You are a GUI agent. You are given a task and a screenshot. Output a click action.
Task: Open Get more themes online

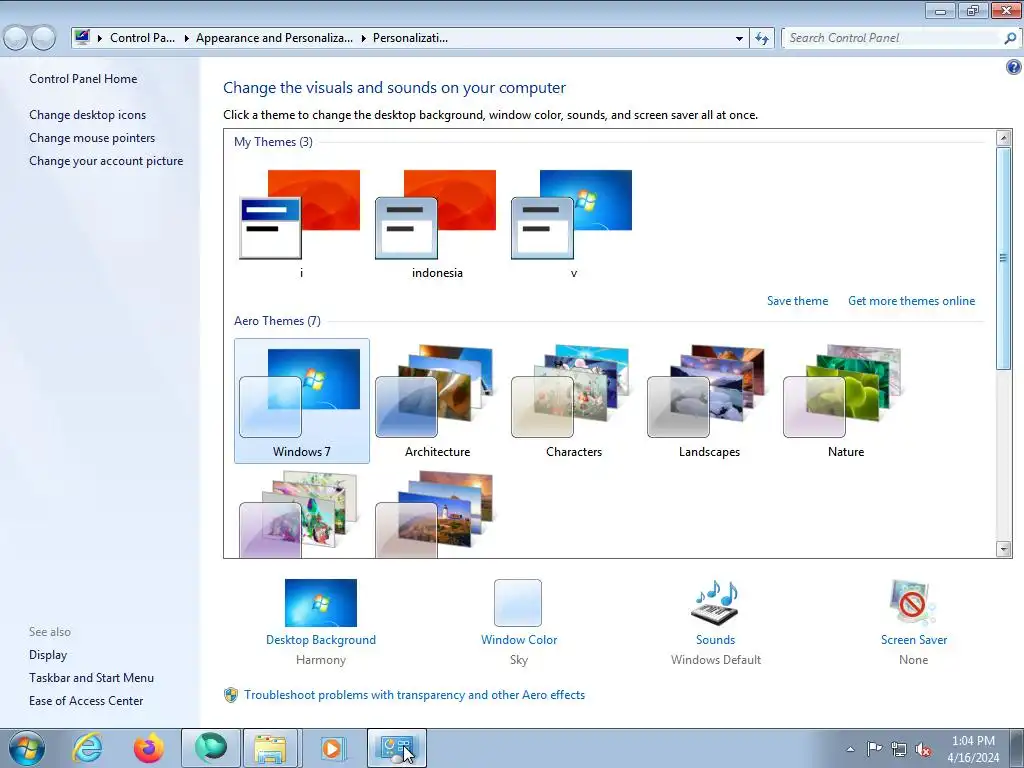[x=911, y=301]
